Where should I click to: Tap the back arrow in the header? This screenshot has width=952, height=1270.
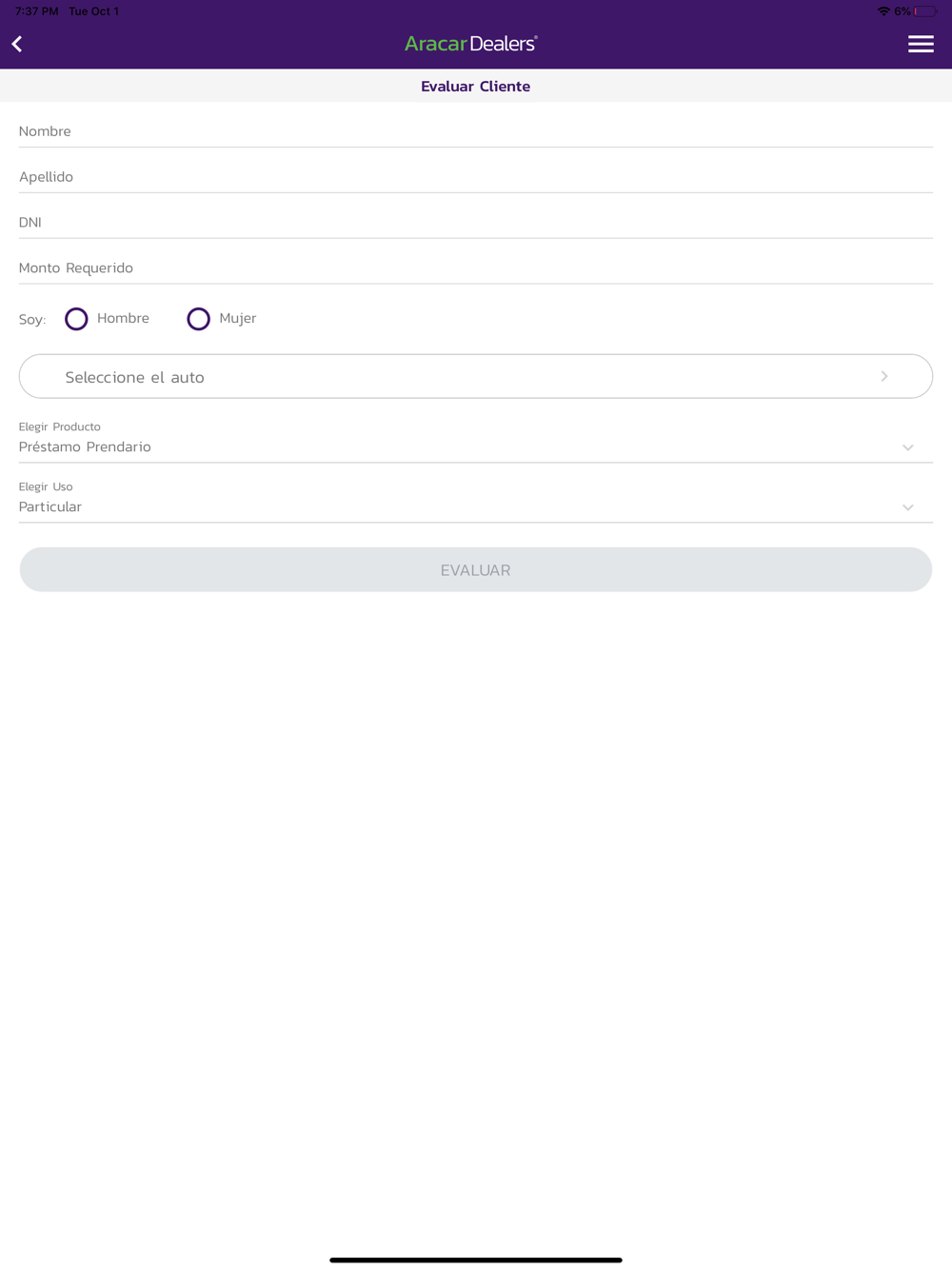[x=17, y=44]
